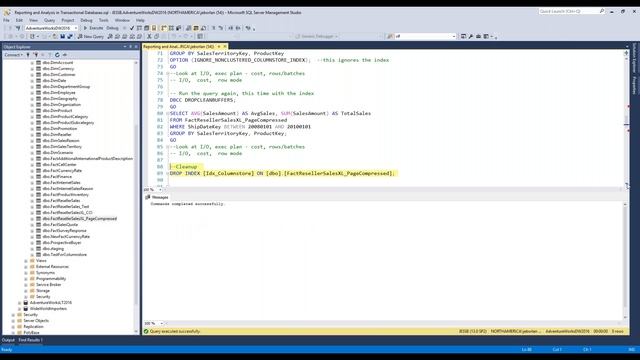The height and width of the screenshot is (360, 640).
Task: Expand the AdventureWorksLT2016 database node
Action: [x=20, y=303]
